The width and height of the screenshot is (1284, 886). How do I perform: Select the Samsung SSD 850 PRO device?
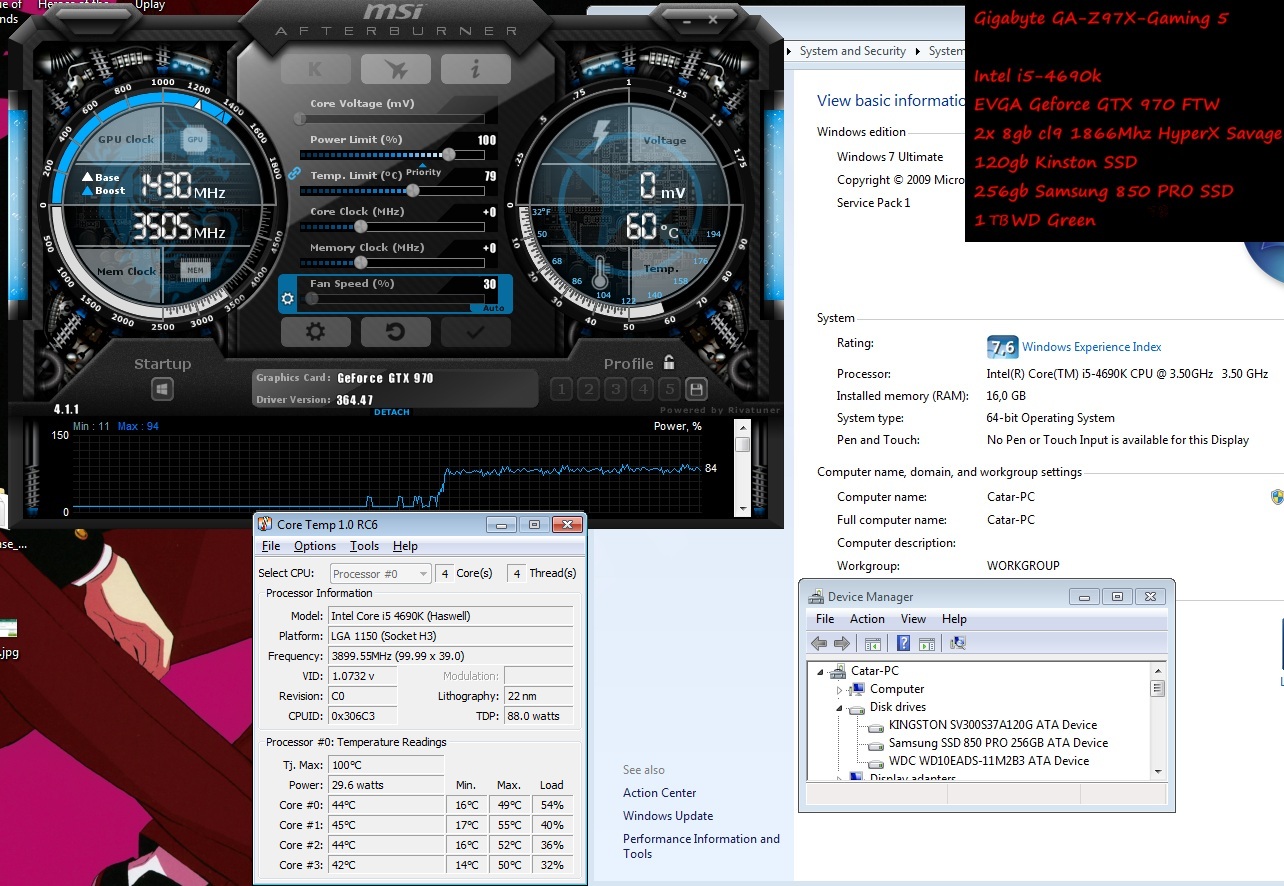997,743
